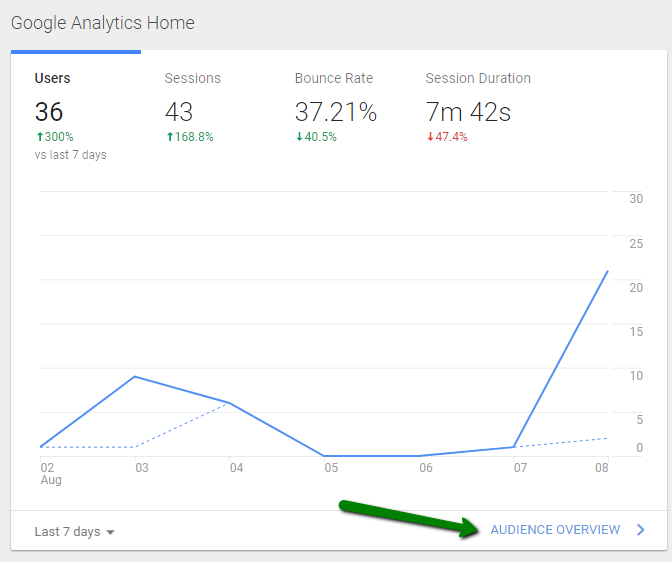Click the 03 date label on chart axis
Viewport: 672px width, 562px height.
click(142, 467)
